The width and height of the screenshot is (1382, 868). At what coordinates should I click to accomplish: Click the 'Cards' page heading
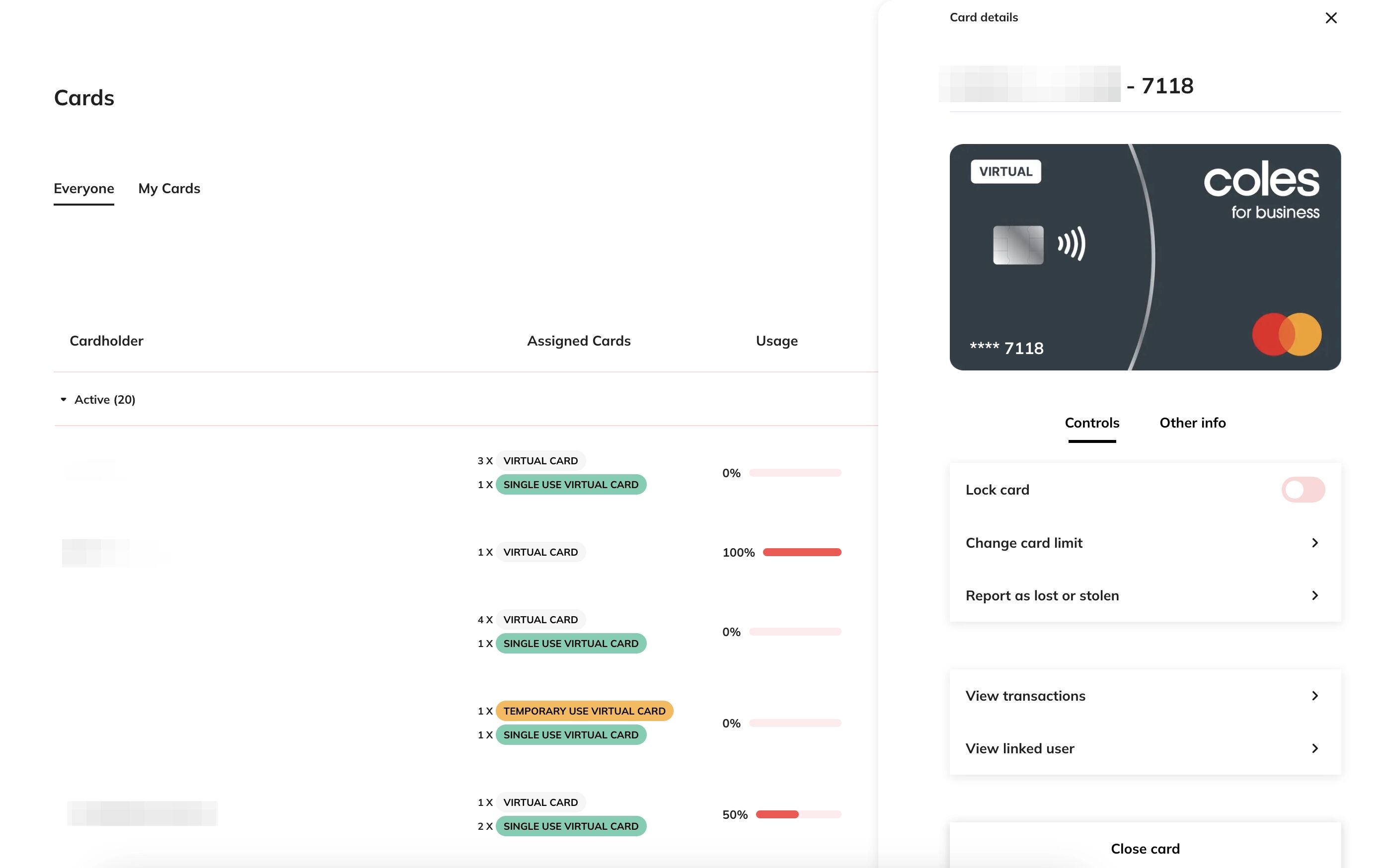click(84, 98)
